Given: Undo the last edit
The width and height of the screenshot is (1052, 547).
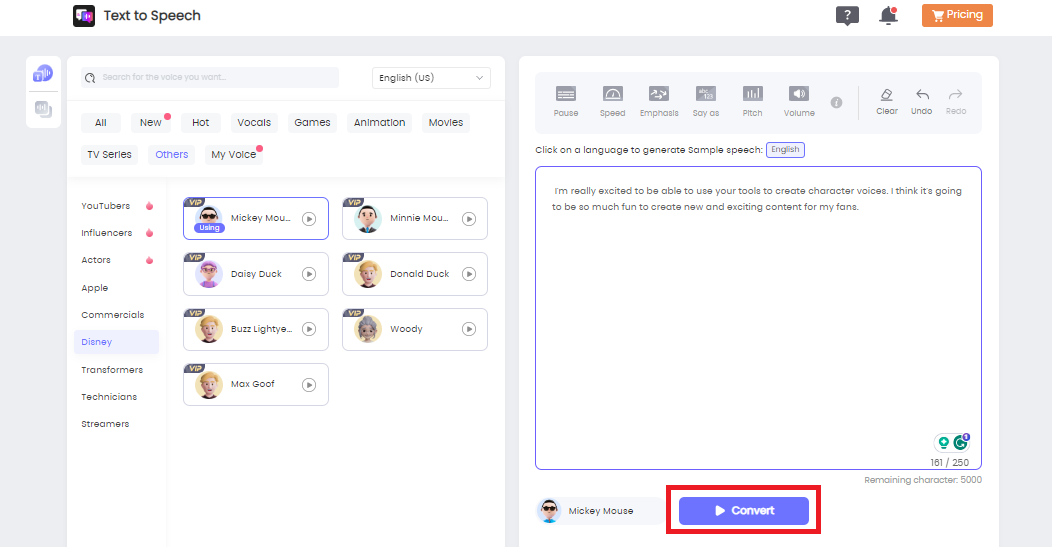Looking at the screenshot, I should pyautogui.click(x=922, y=101).
